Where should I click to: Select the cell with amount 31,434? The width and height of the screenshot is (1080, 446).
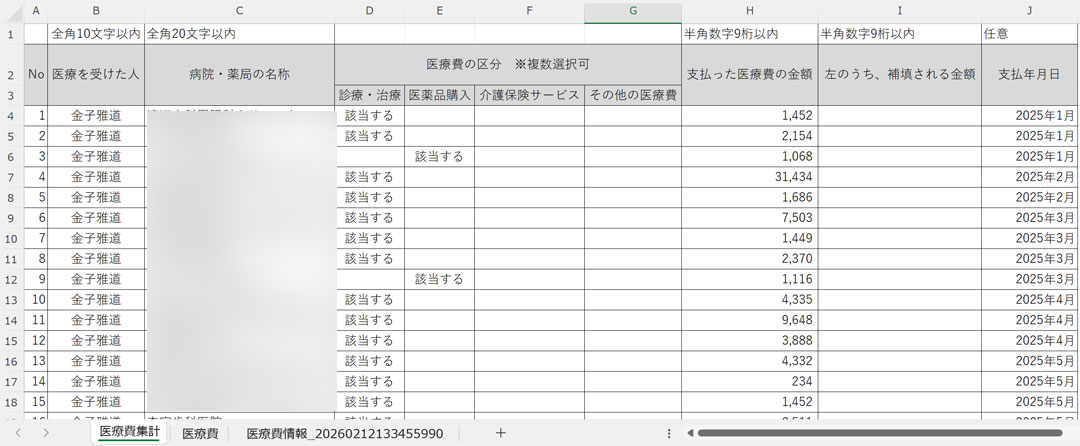pos(749,177)
